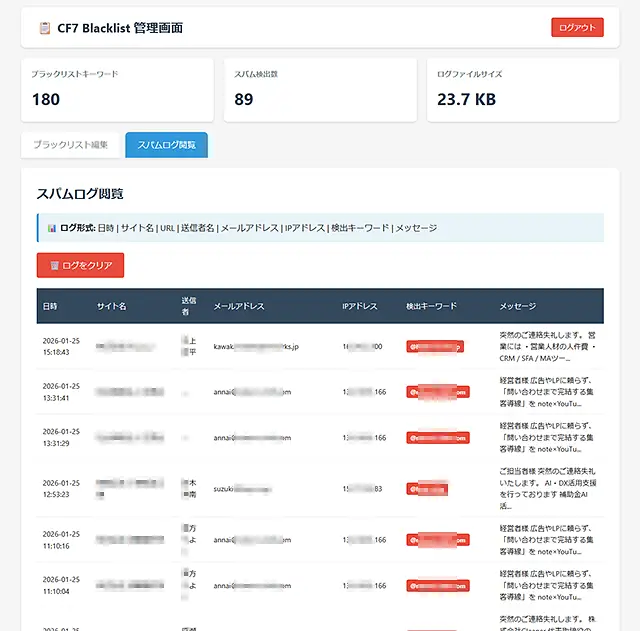Click the ブラックリストキーワード card showing 180
640x631 pixels.
pyautogui.click(x=117, y=90)
